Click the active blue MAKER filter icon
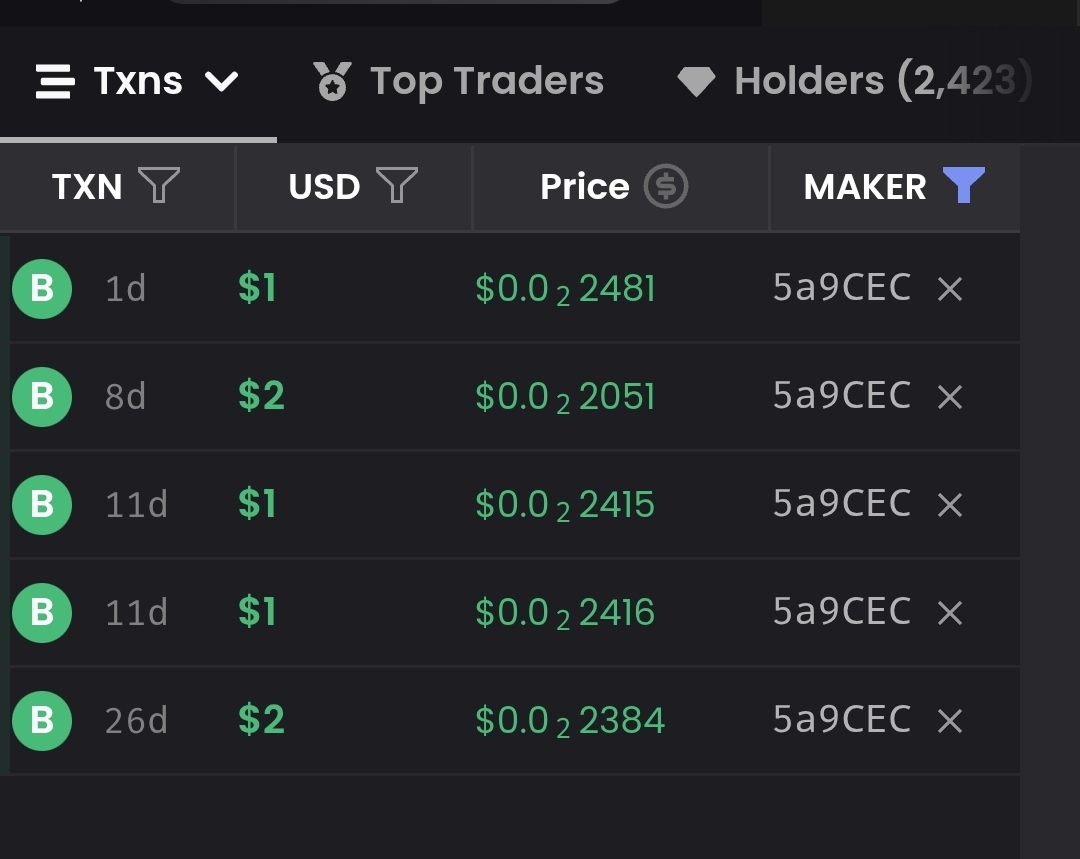 964,185
